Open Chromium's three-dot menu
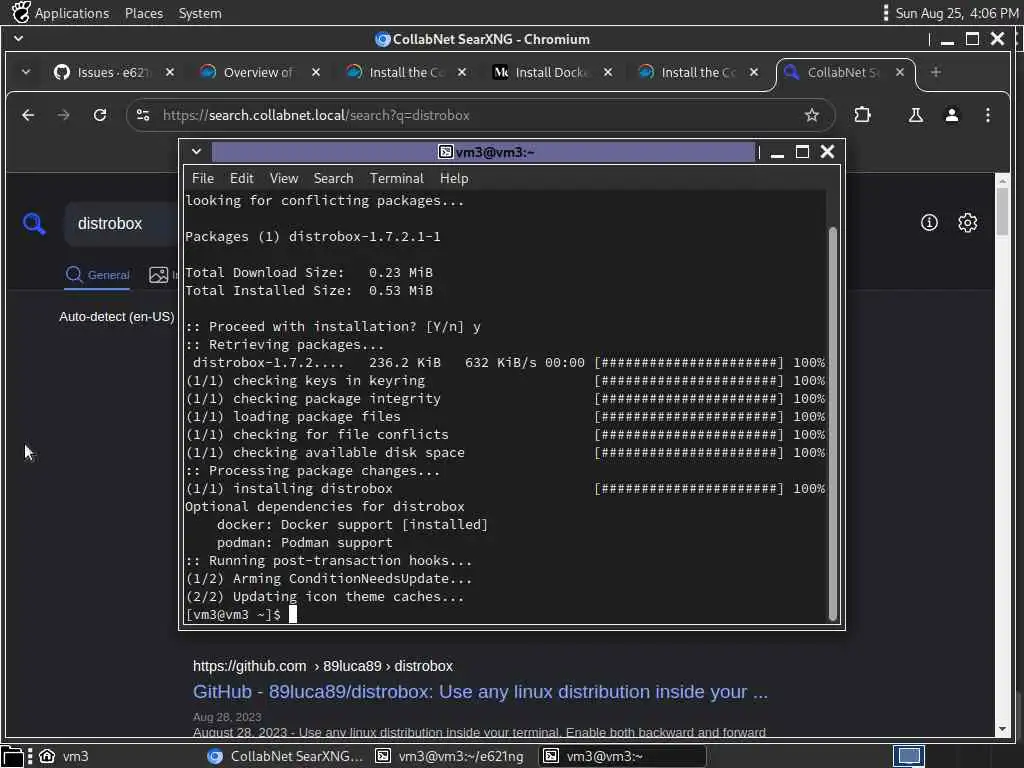 point(987,115)
